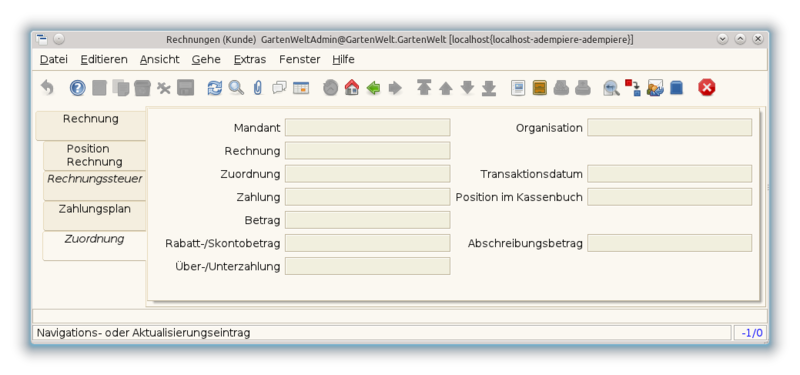Viewport: 800px width, 375px height.
Task: Click the Copy record icon
Action: [121, 88]
